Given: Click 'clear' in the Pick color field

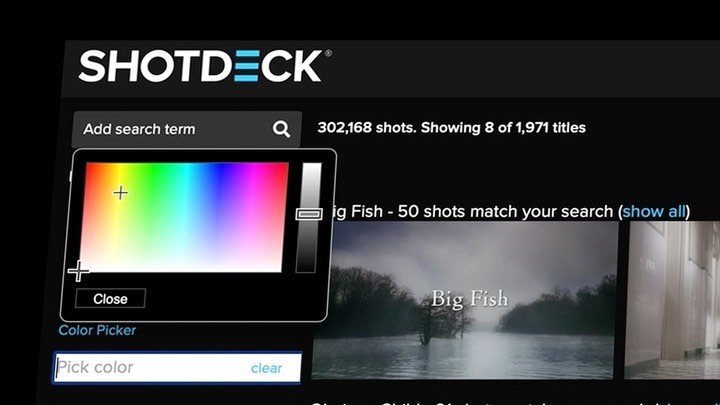Looking at the screenshot, I should tap(266, 368).
